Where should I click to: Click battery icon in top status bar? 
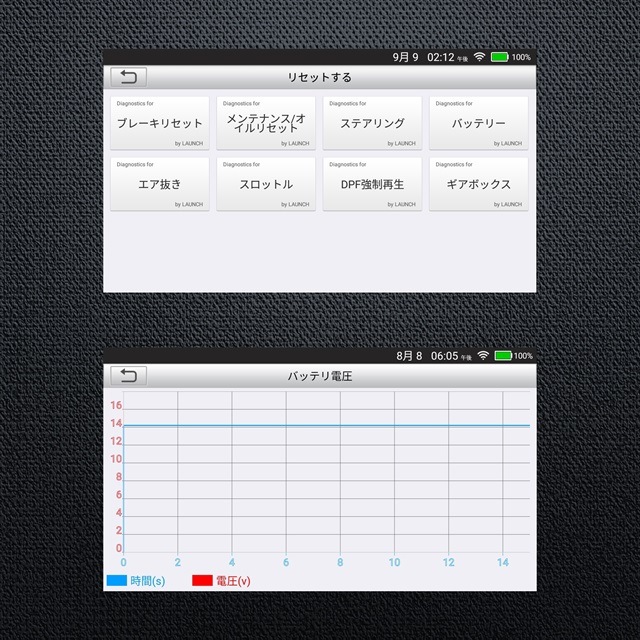click(x=500, y=58)
